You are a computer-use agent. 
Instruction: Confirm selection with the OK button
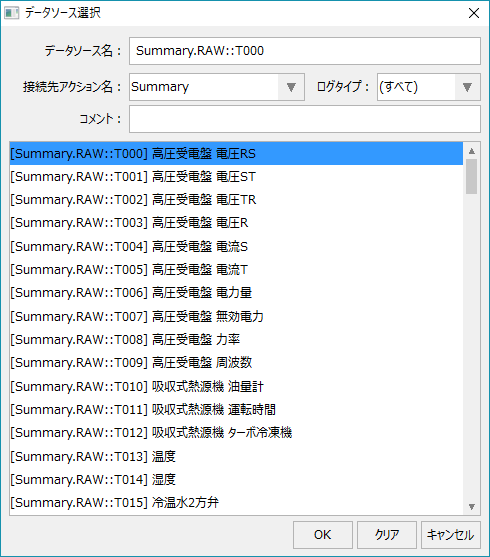click(x=323, y=535)
